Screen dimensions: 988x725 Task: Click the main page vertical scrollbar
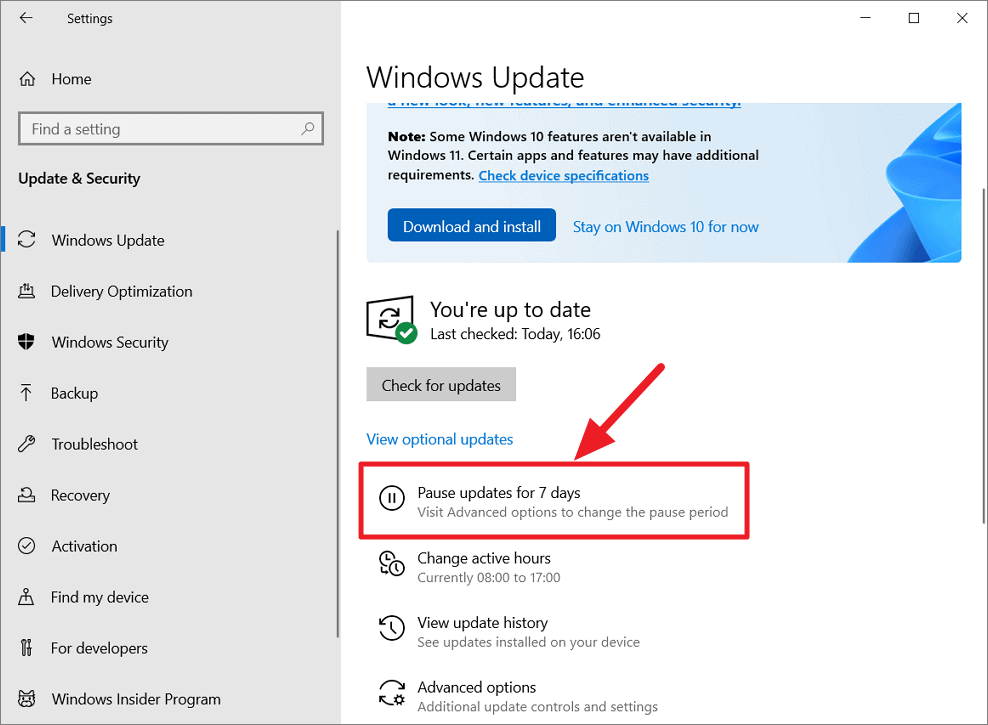click(x=984, y=356)
